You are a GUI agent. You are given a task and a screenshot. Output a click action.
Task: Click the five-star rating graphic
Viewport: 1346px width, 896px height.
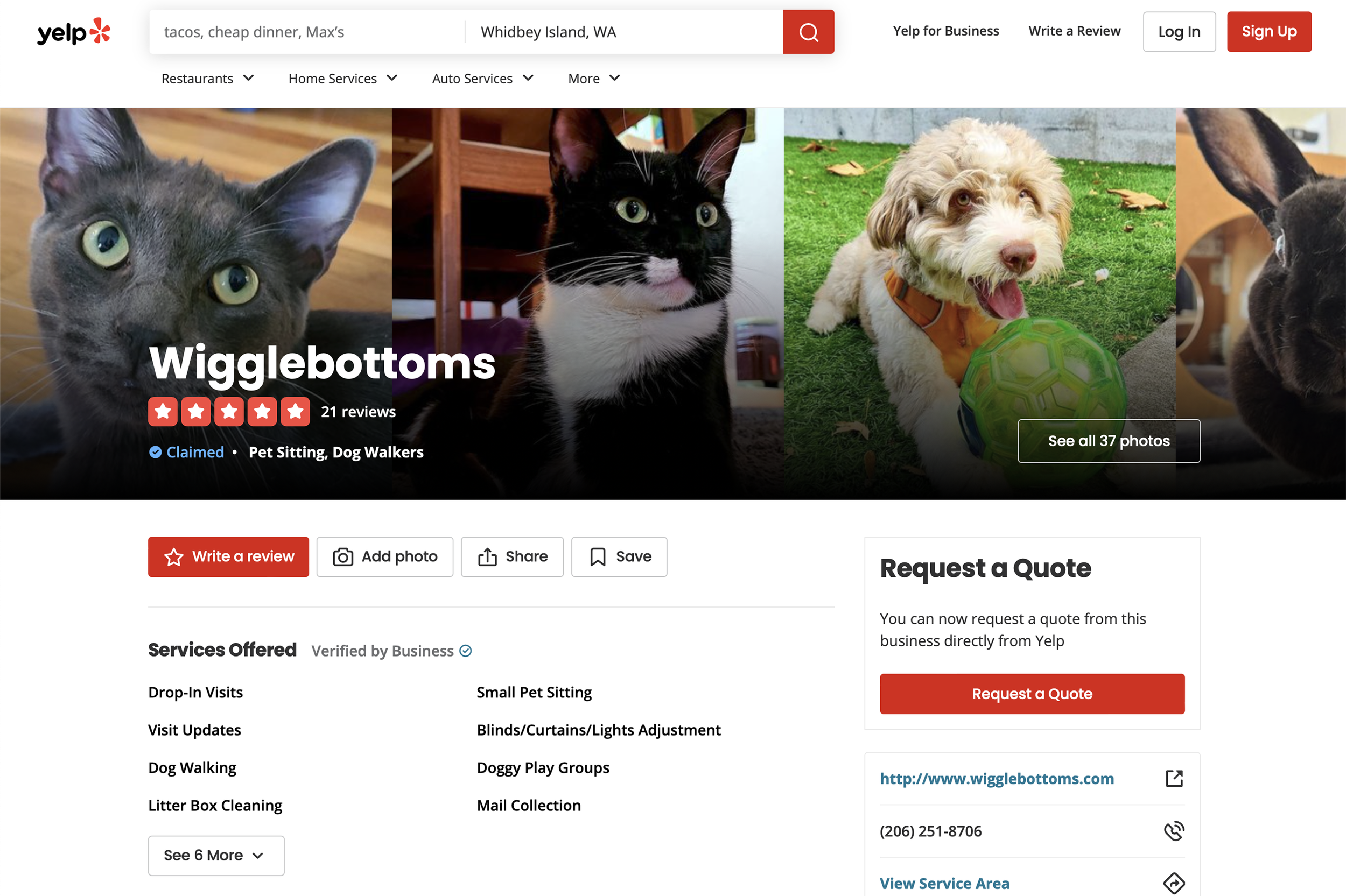coord(229,412)
